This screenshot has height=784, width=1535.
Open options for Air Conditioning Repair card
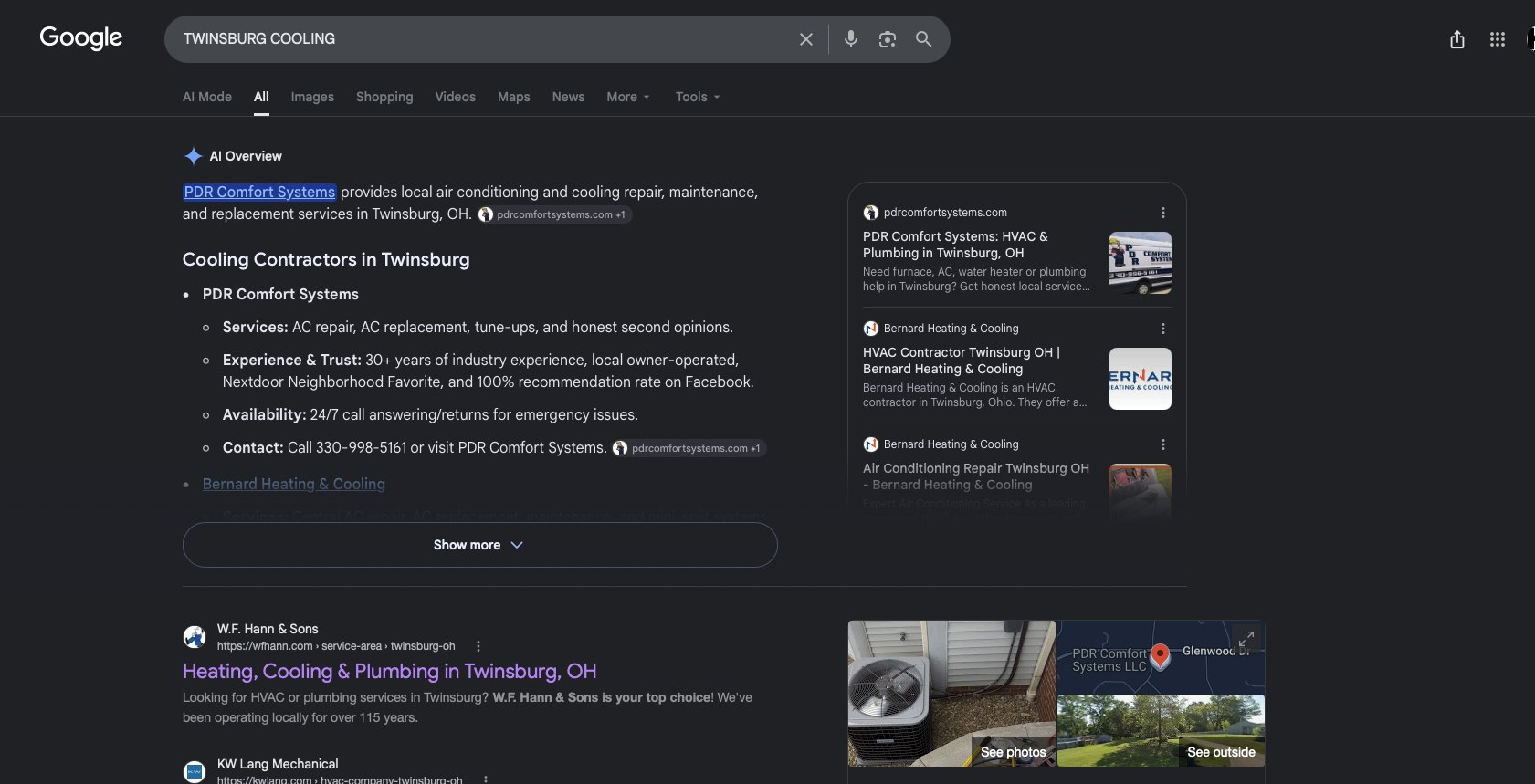[1163, 444]
